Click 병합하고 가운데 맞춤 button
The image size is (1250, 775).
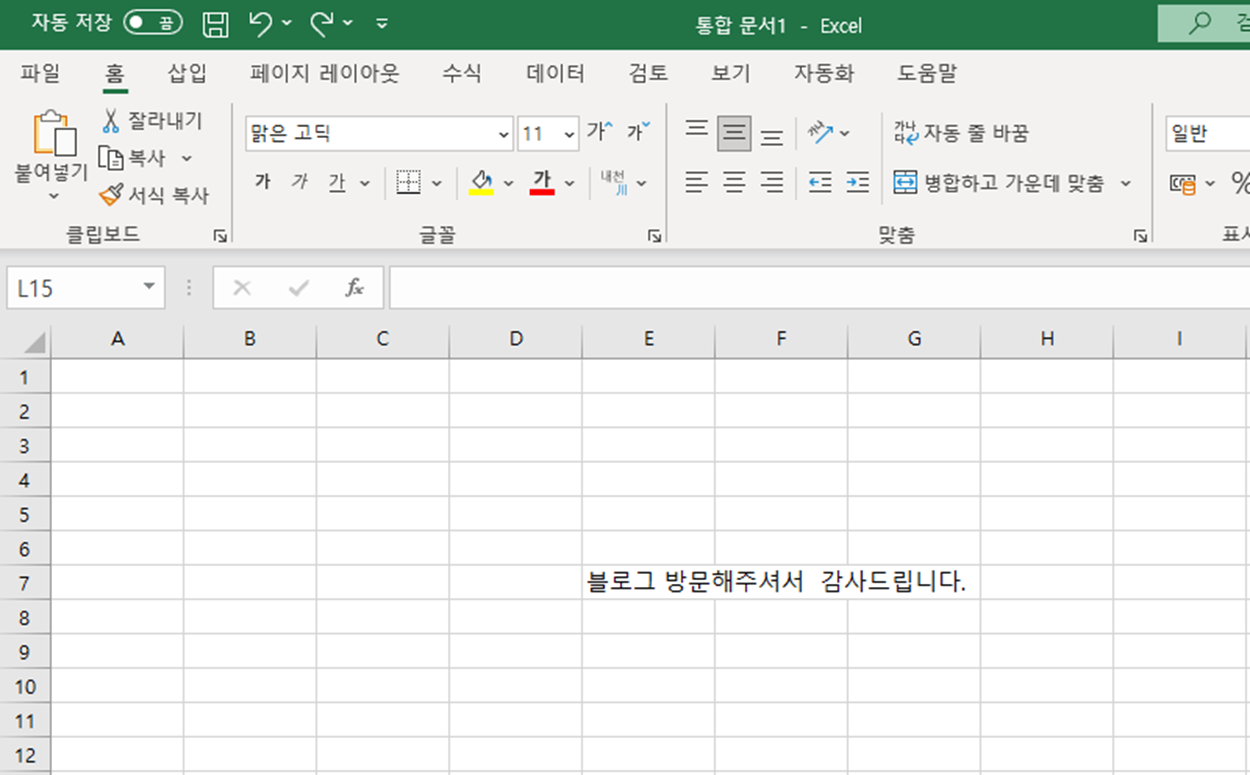click(999, 183)
